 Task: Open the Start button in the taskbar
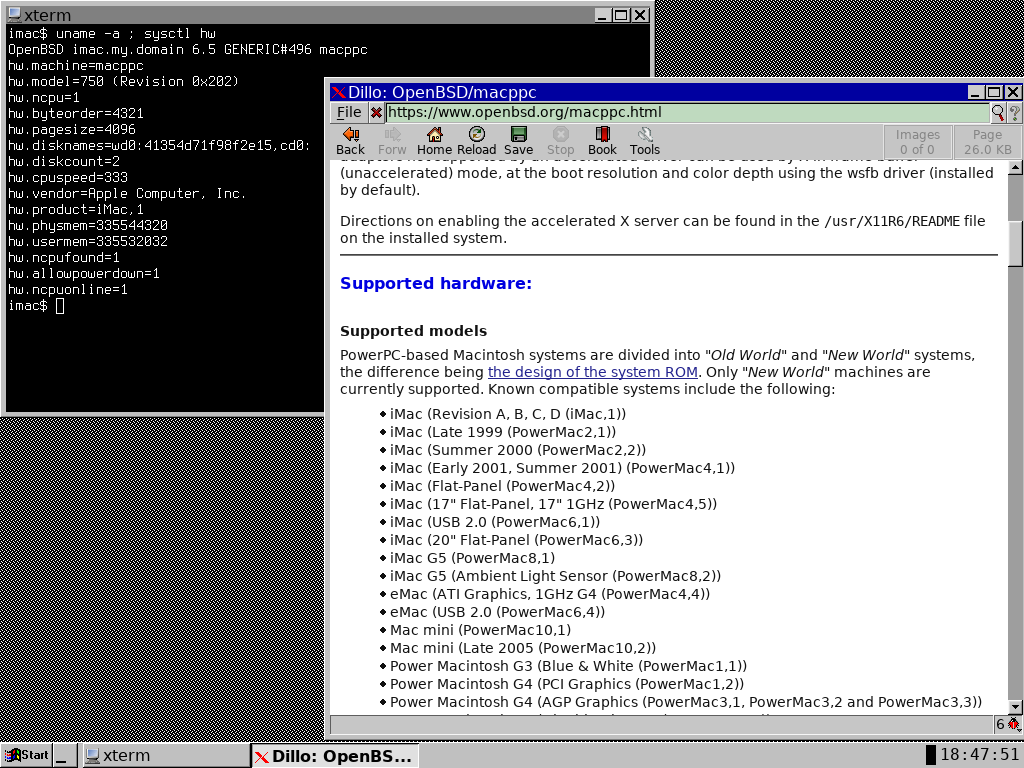point(27,756)
